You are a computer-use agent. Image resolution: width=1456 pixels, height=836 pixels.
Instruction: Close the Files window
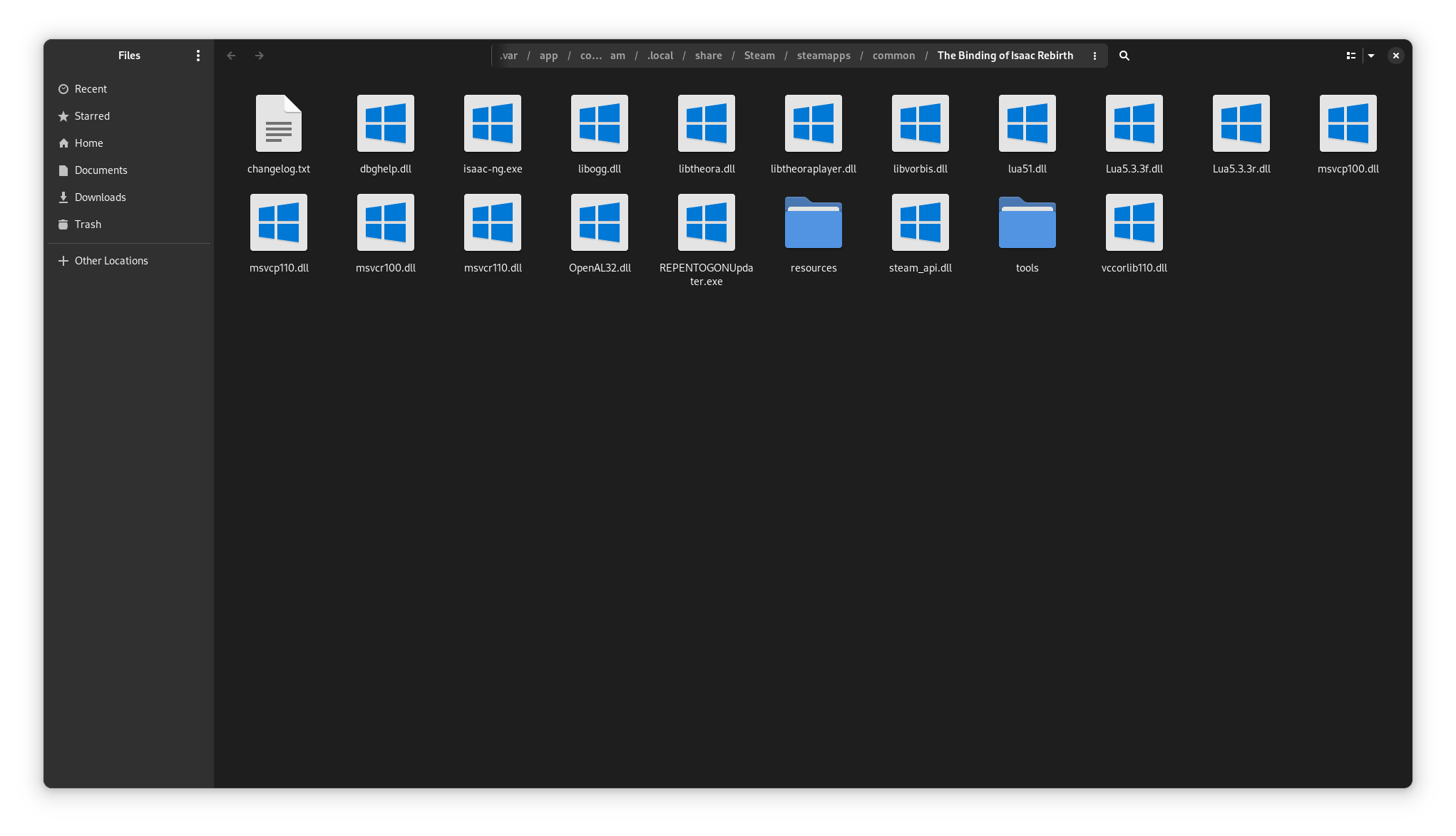[1396, 56]
